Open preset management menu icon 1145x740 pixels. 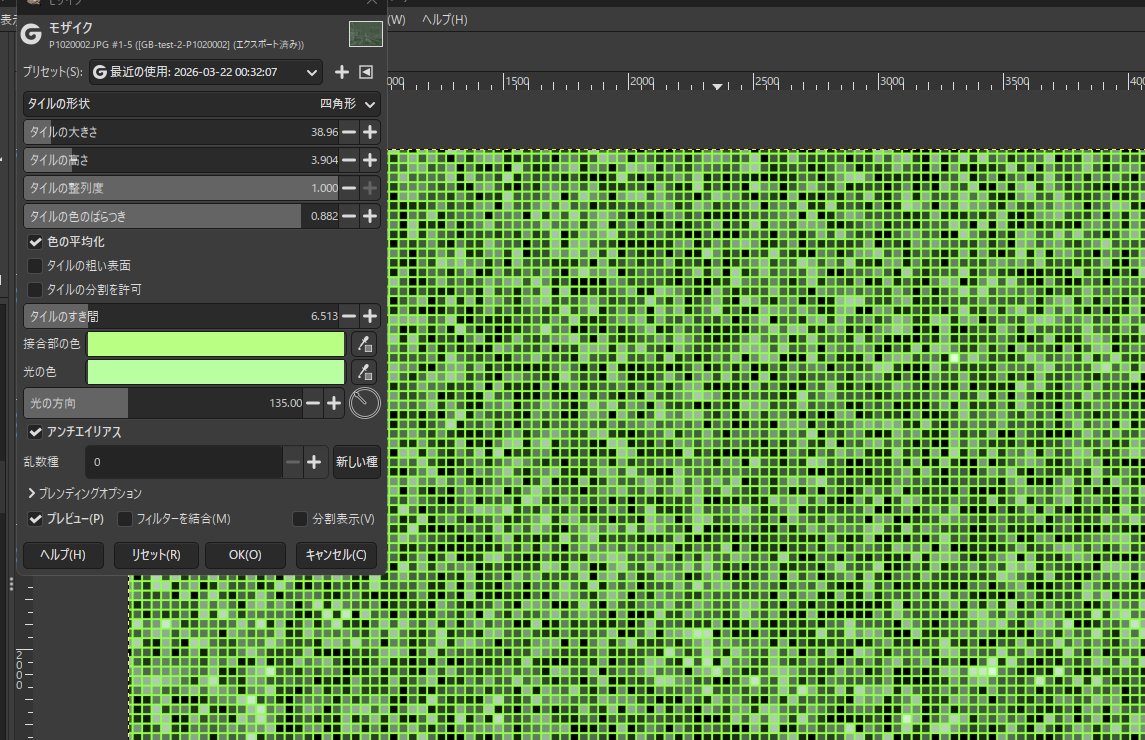tap(366, 72)
